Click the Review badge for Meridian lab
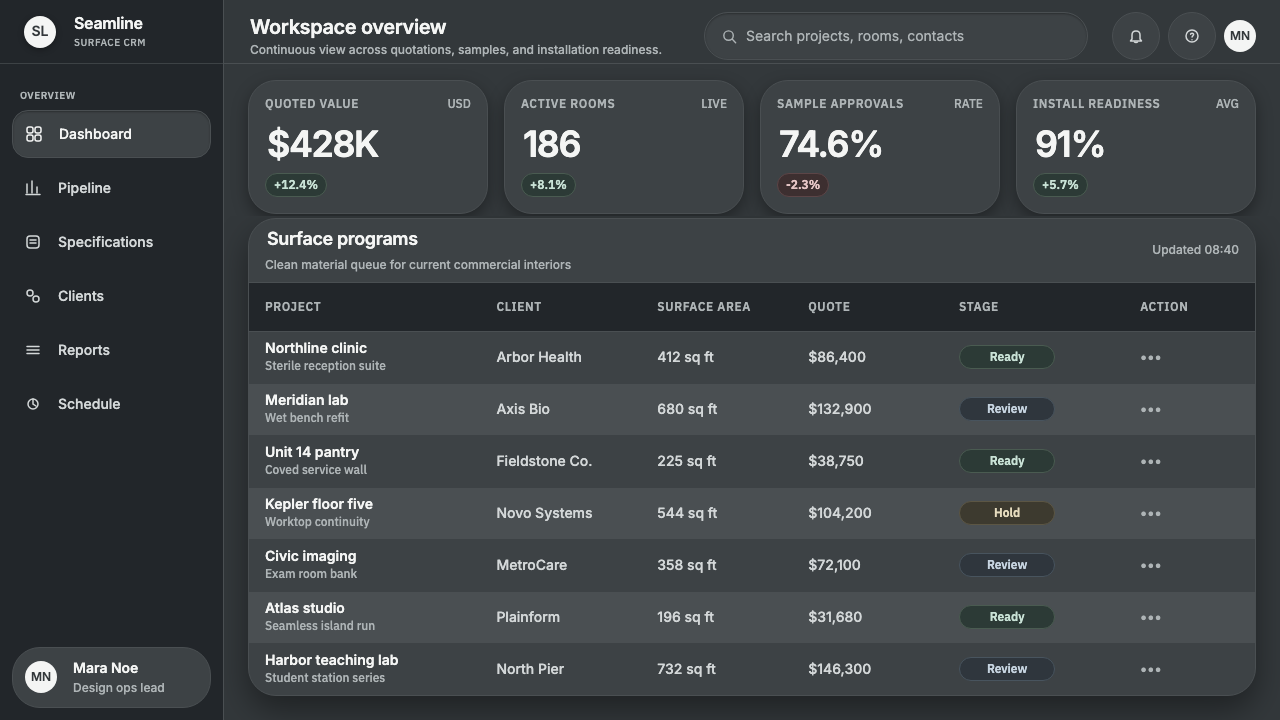The height and width of the screenshot is (720, 1280). 1007,409
